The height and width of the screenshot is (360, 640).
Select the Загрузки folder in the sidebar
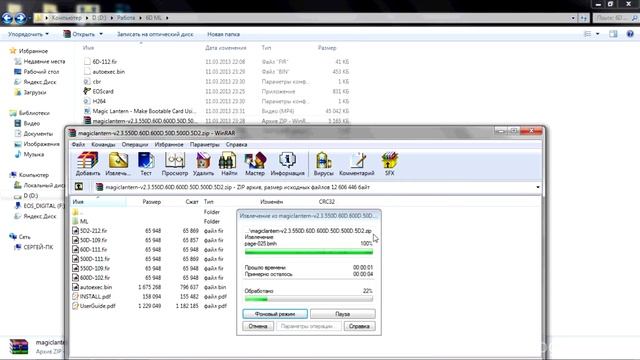(35, 92)
